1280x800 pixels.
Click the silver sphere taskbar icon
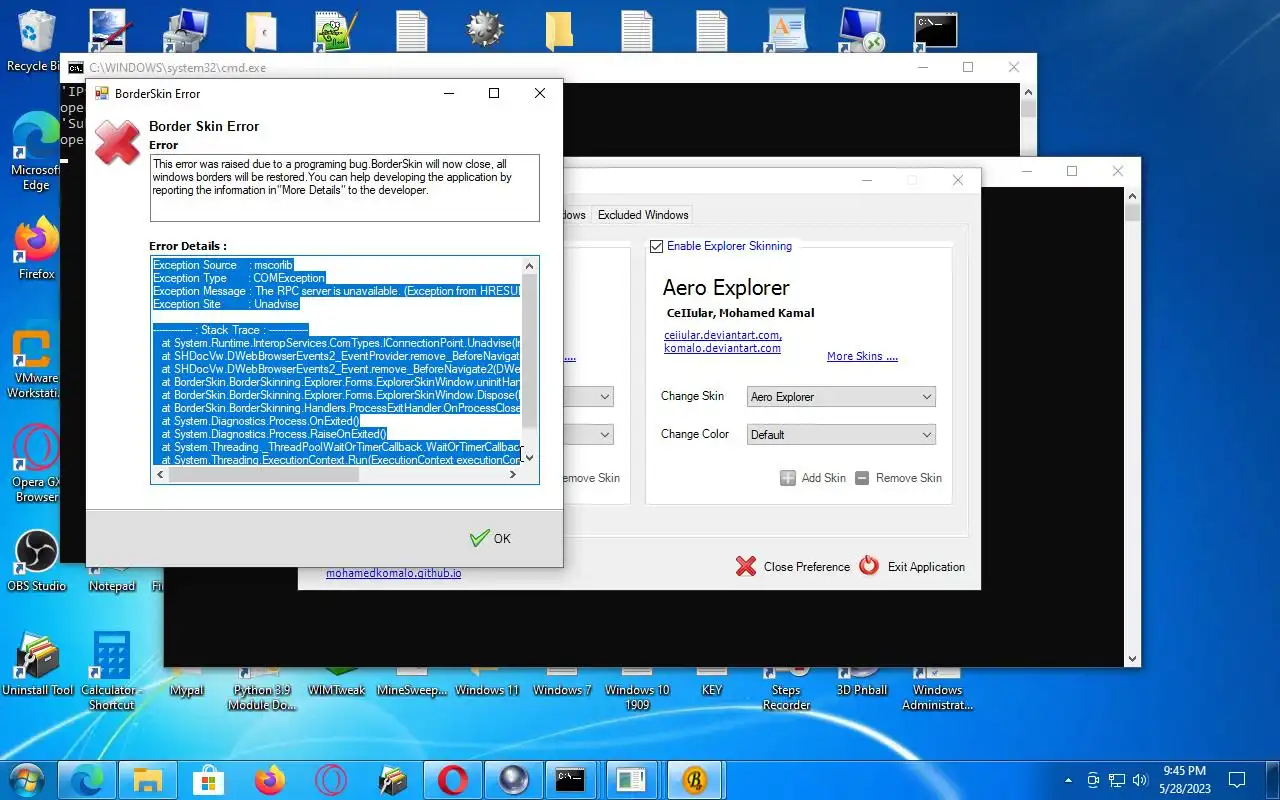[x=513, y=779]
